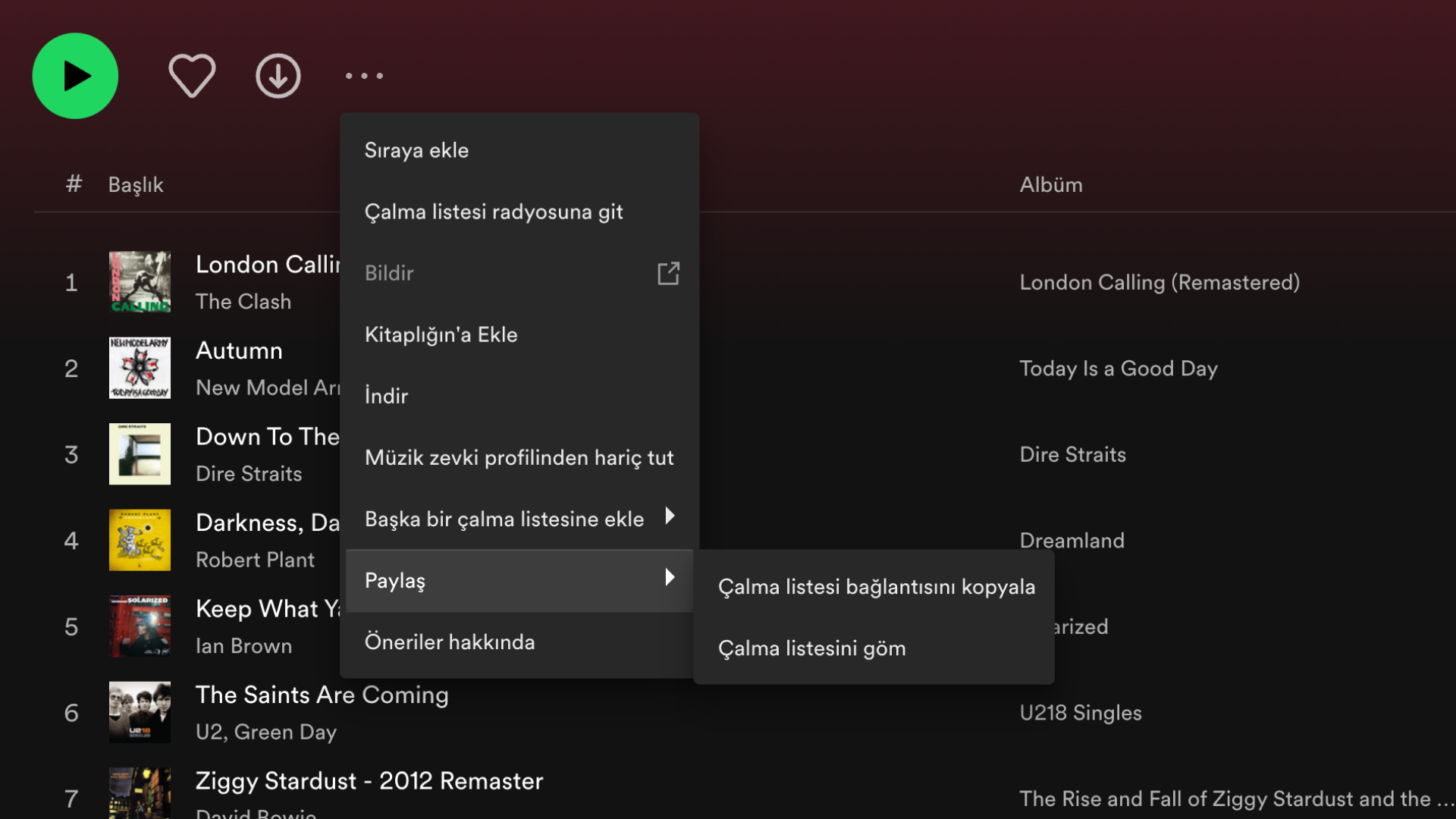Click the London Calling album thumbnail

click(140, 282)
